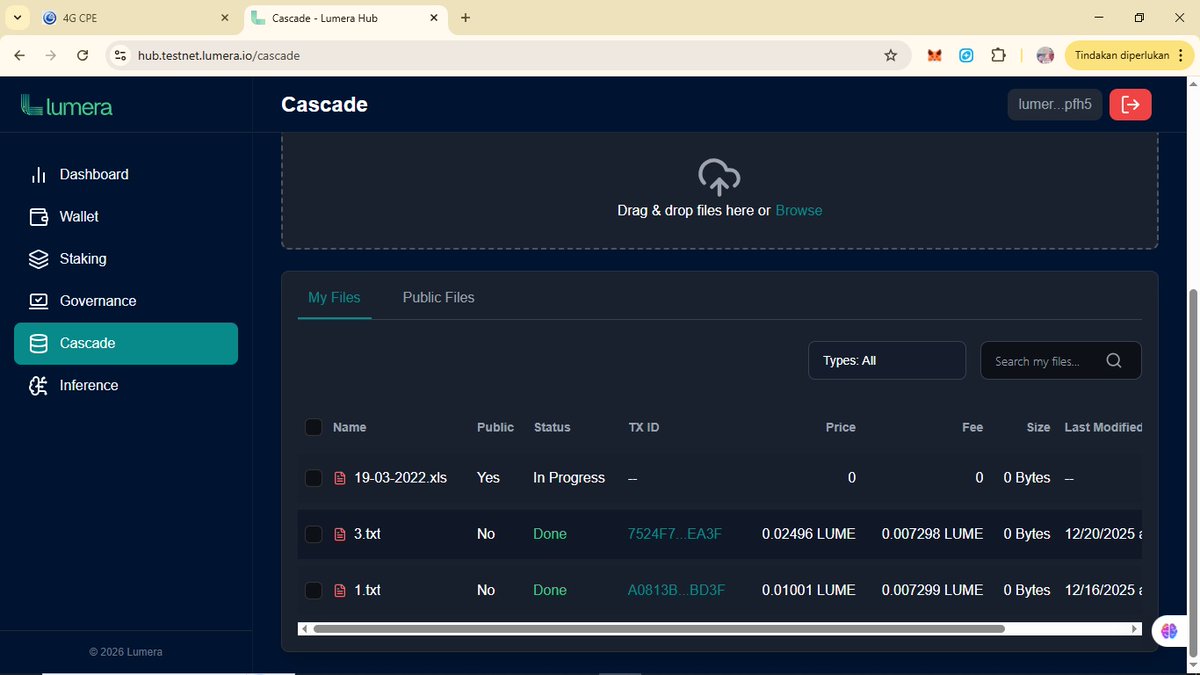The width and height of the screenshot is (1200, 675).
Task: Click file name 19-03-2022.xls
Action: 400,478
